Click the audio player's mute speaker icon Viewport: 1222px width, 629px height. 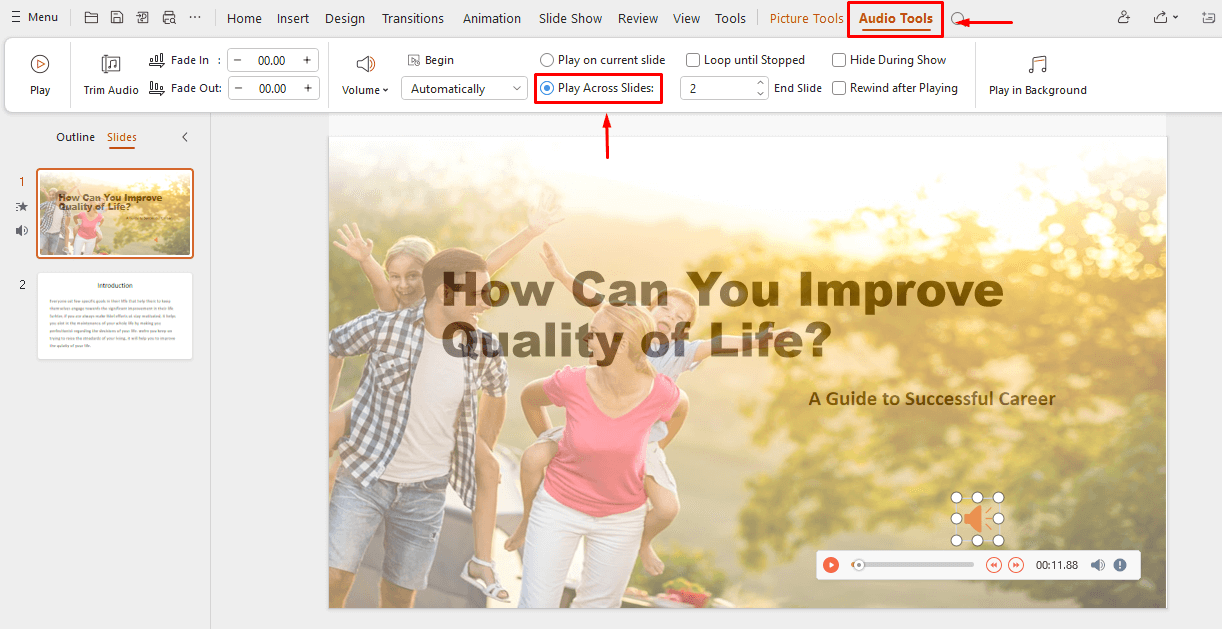point(1097,565)
